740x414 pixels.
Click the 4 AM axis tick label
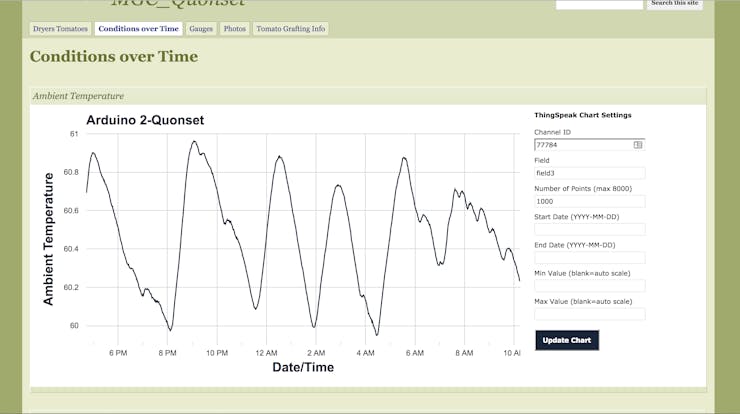point(365,353)
